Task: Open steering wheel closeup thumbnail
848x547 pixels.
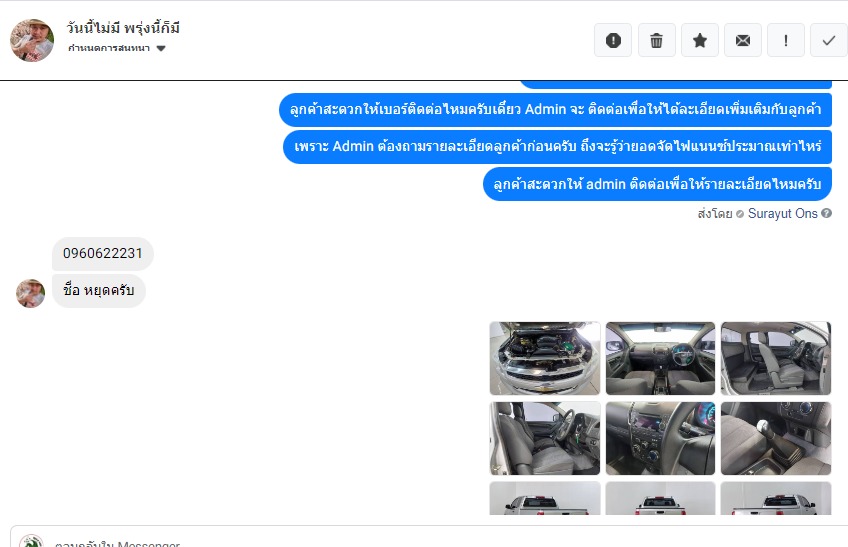Action: (x=660, y=438)
